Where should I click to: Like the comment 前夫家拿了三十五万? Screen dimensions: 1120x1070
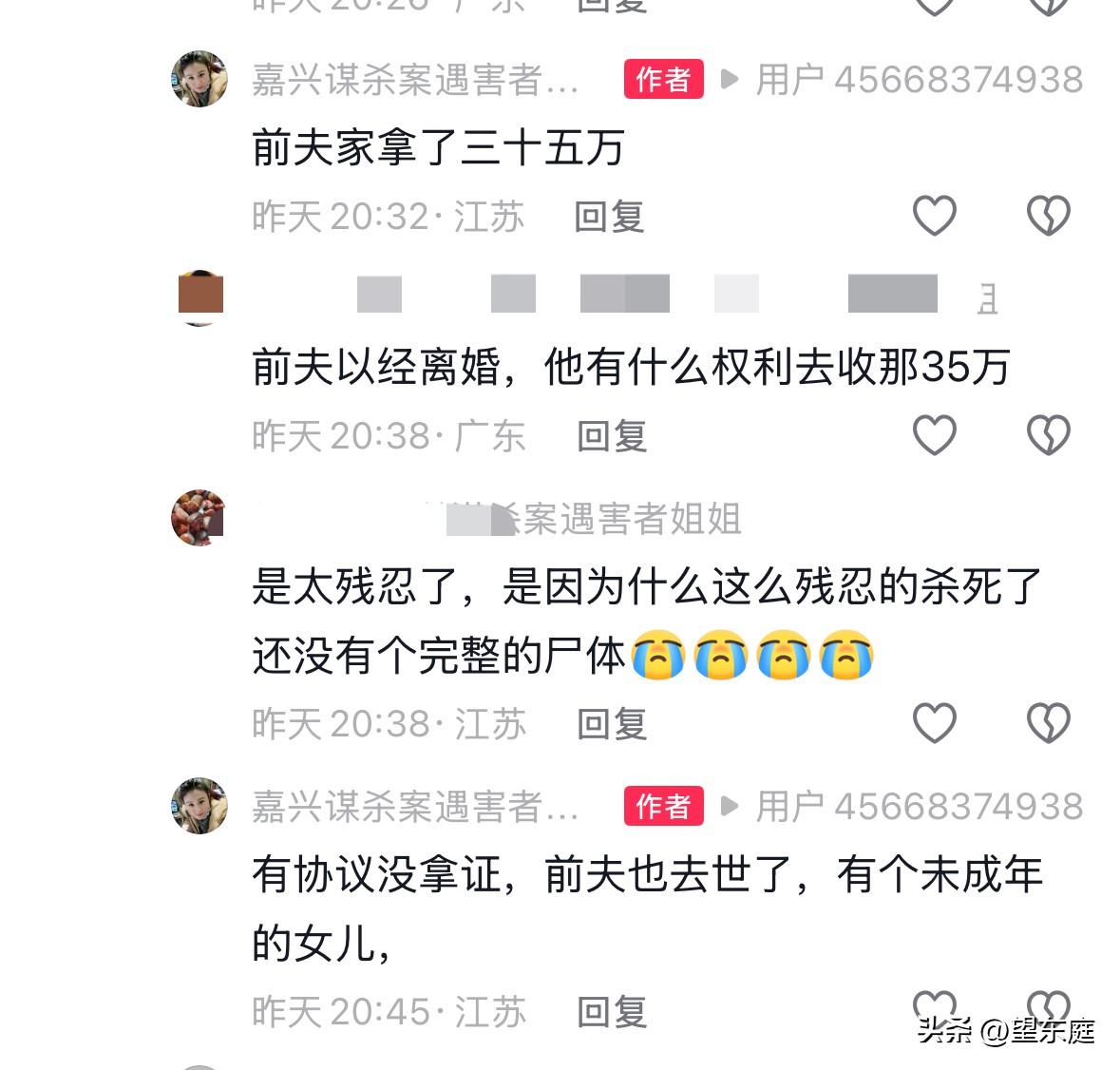pos(935,215)
